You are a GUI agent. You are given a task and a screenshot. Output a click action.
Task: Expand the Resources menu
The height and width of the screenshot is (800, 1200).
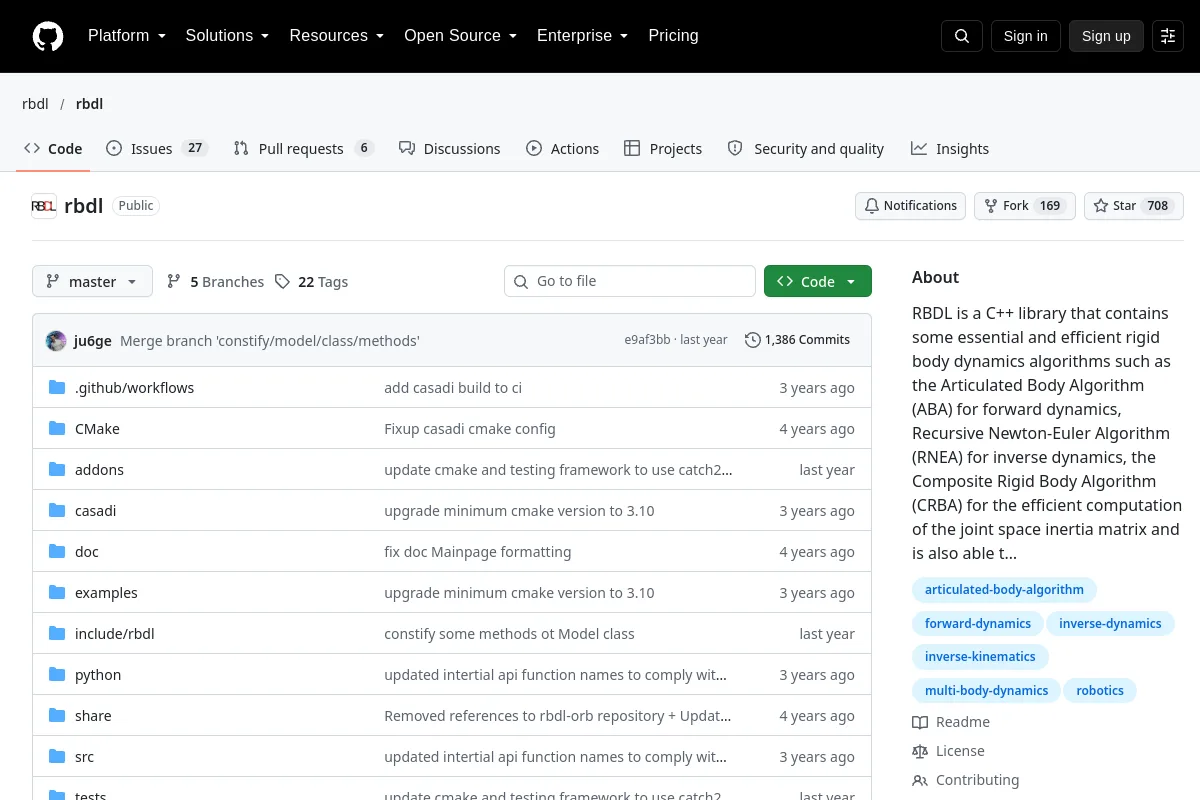click(x=337, y=36)
